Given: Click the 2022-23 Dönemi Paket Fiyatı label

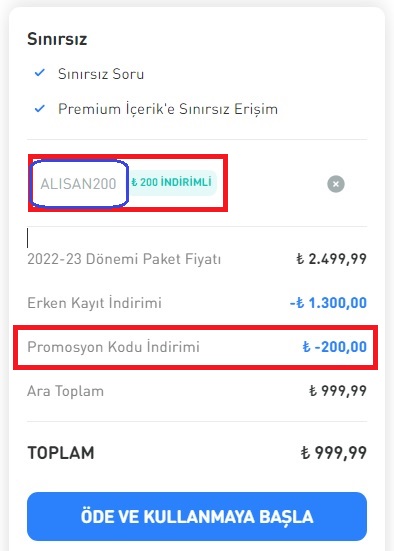Looking at the screenshot, I should click(124, 259).
